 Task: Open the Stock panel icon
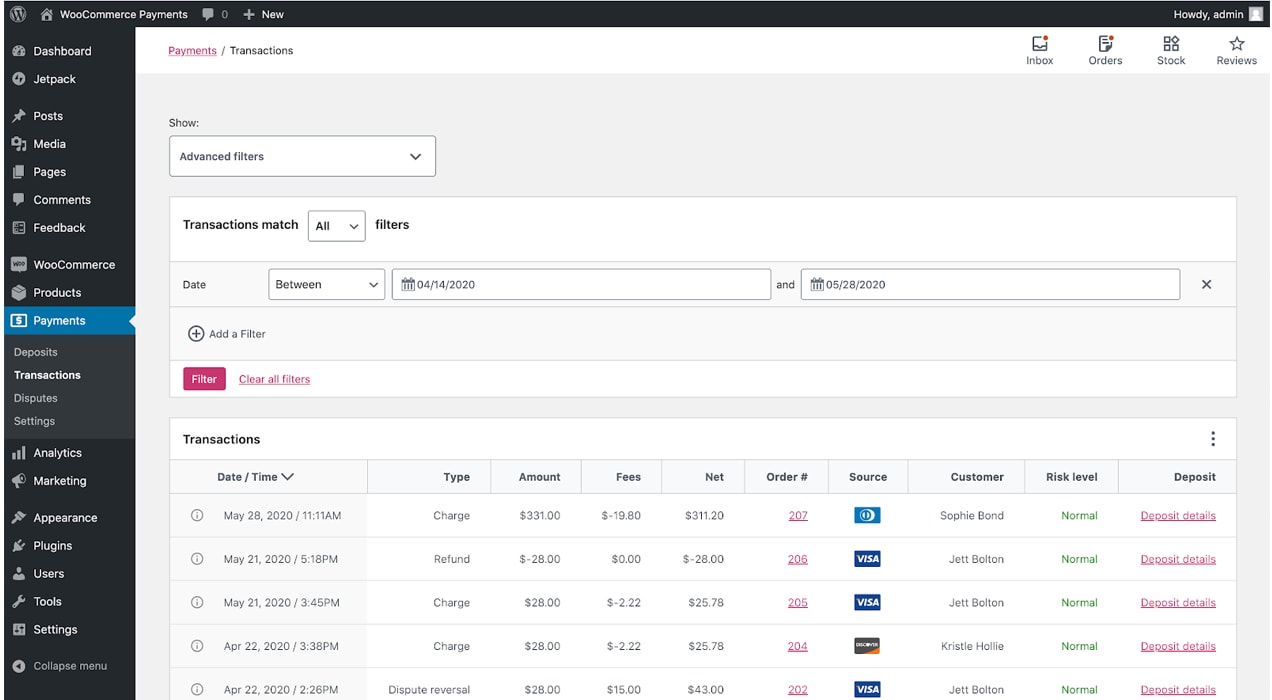click(1171, 44)
